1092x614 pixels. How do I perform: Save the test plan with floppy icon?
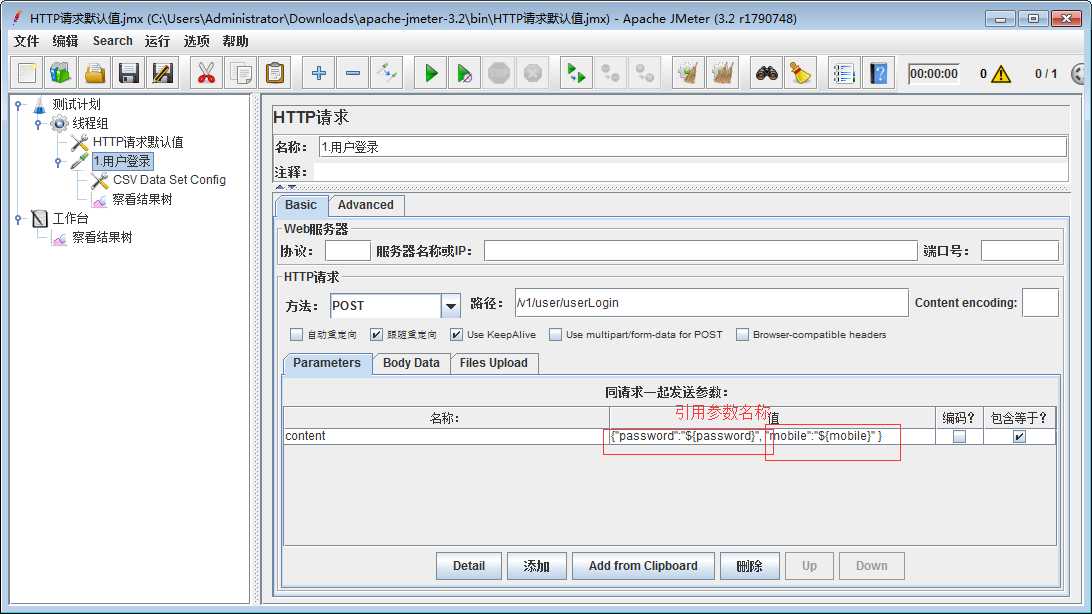(129, 73)
